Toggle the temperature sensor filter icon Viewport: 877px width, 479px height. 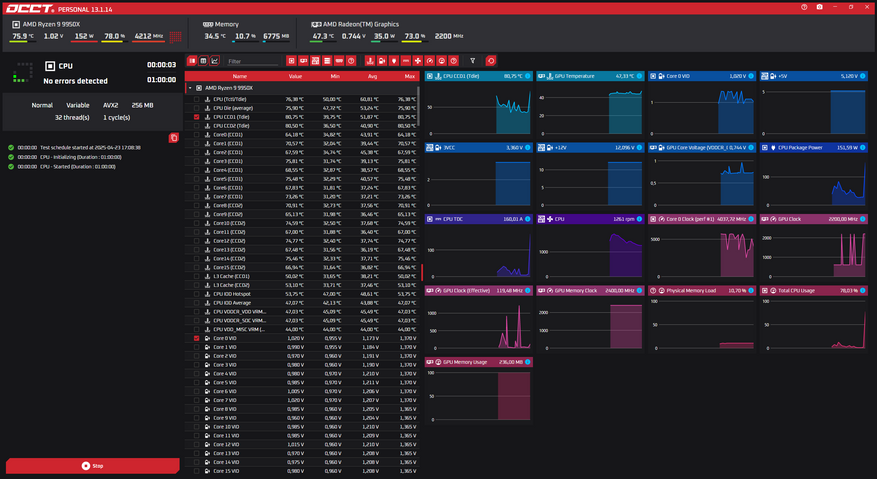click(x=370, y=60)
